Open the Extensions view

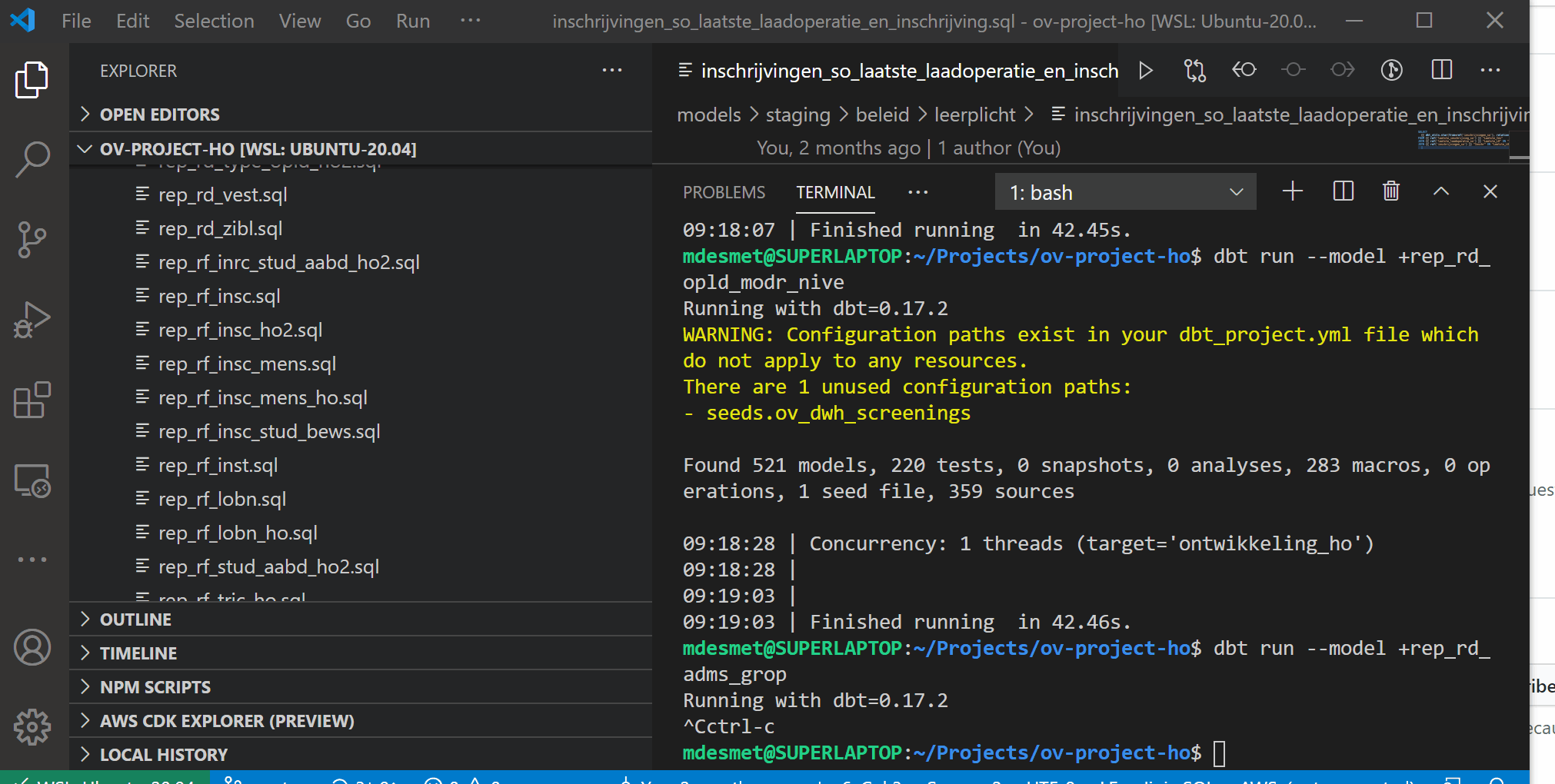32,400
